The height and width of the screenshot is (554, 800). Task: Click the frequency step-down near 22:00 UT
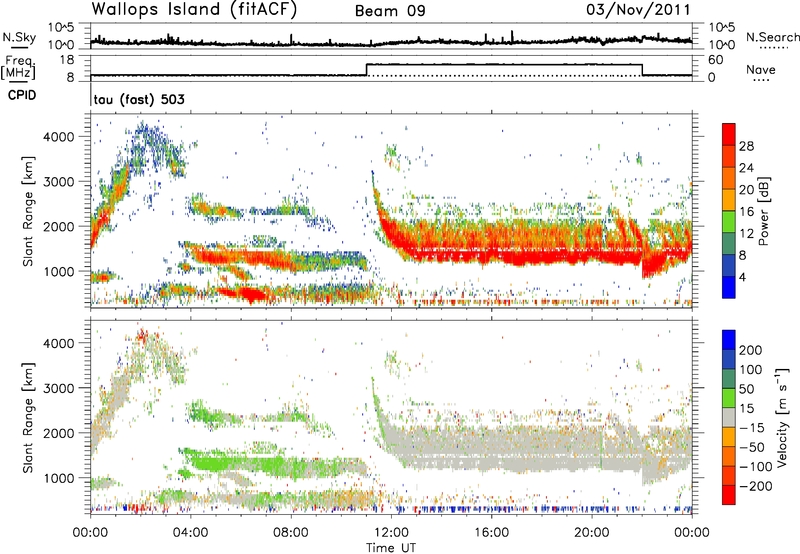(642, 70)
